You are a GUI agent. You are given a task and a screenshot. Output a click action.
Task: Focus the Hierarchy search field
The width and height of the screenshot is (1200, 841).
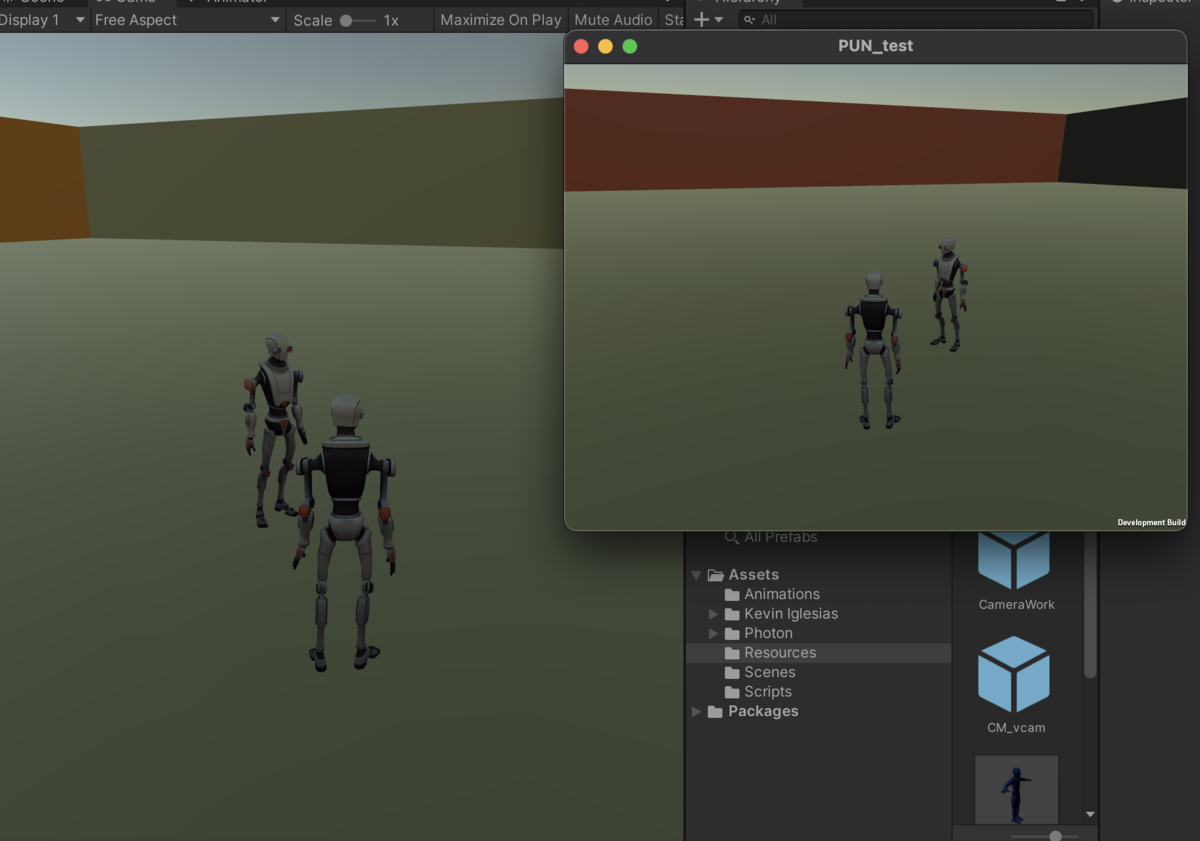[x=915, y=20]
